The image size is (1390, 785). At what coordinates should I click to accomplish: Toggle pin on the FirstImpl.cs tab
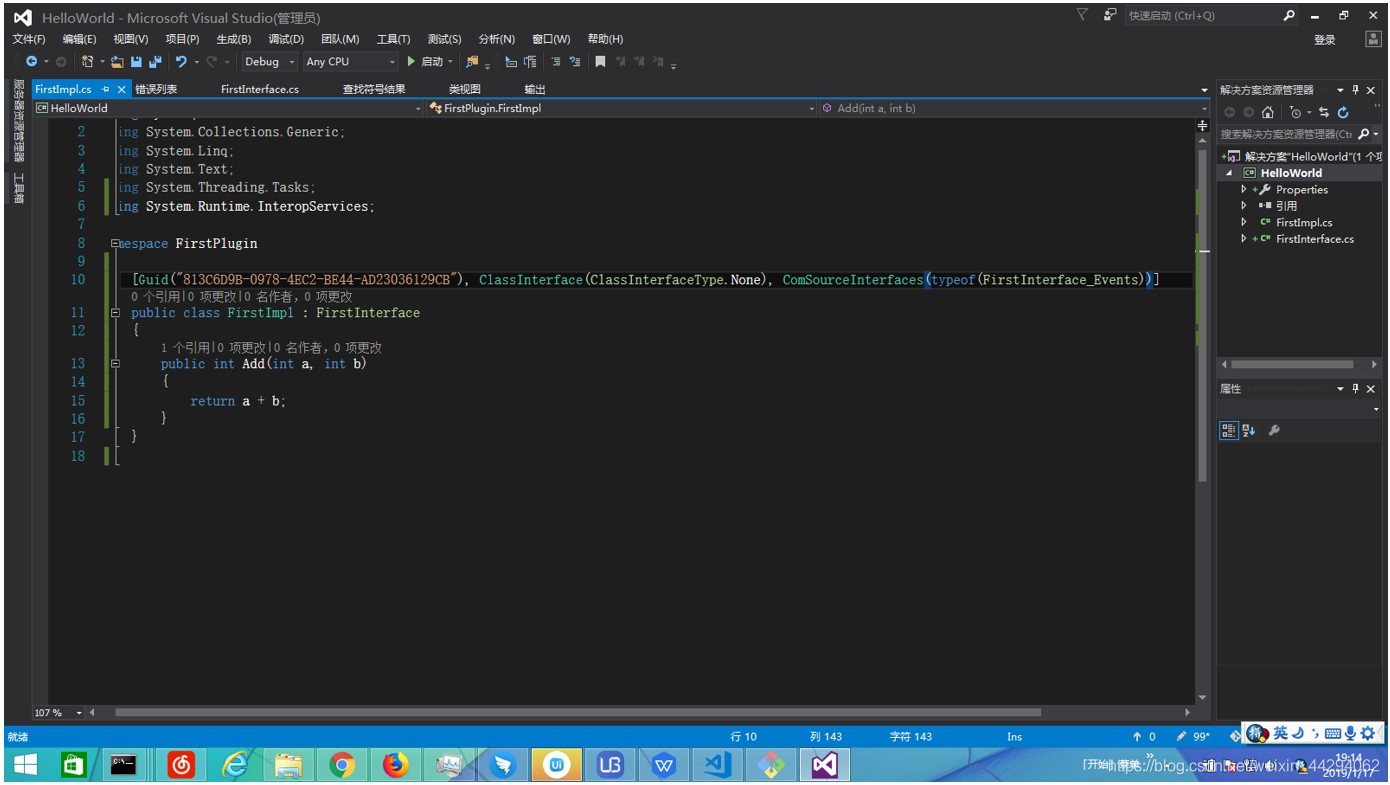click(106, 90)
